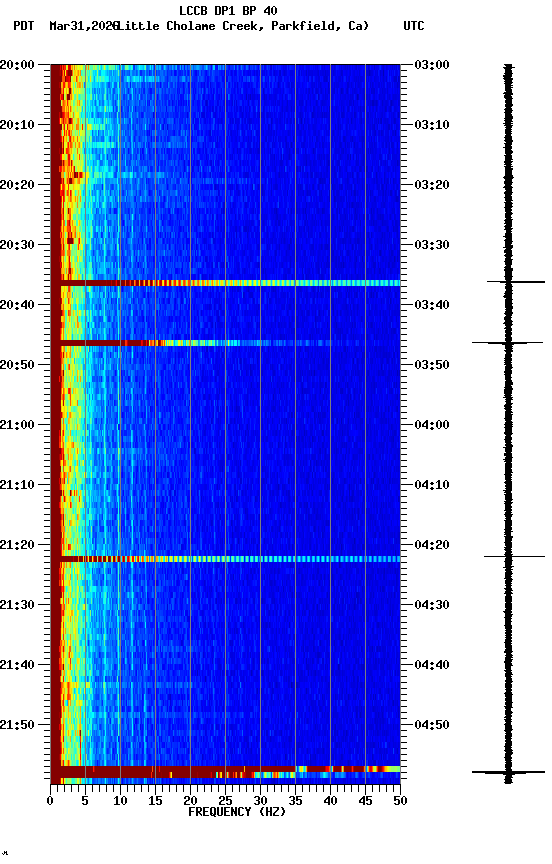The height and width of the screenshot is (864, 552).
Task: Click the '20' frequency axis label
Action: pyautogui.click(x=190, y=801)
